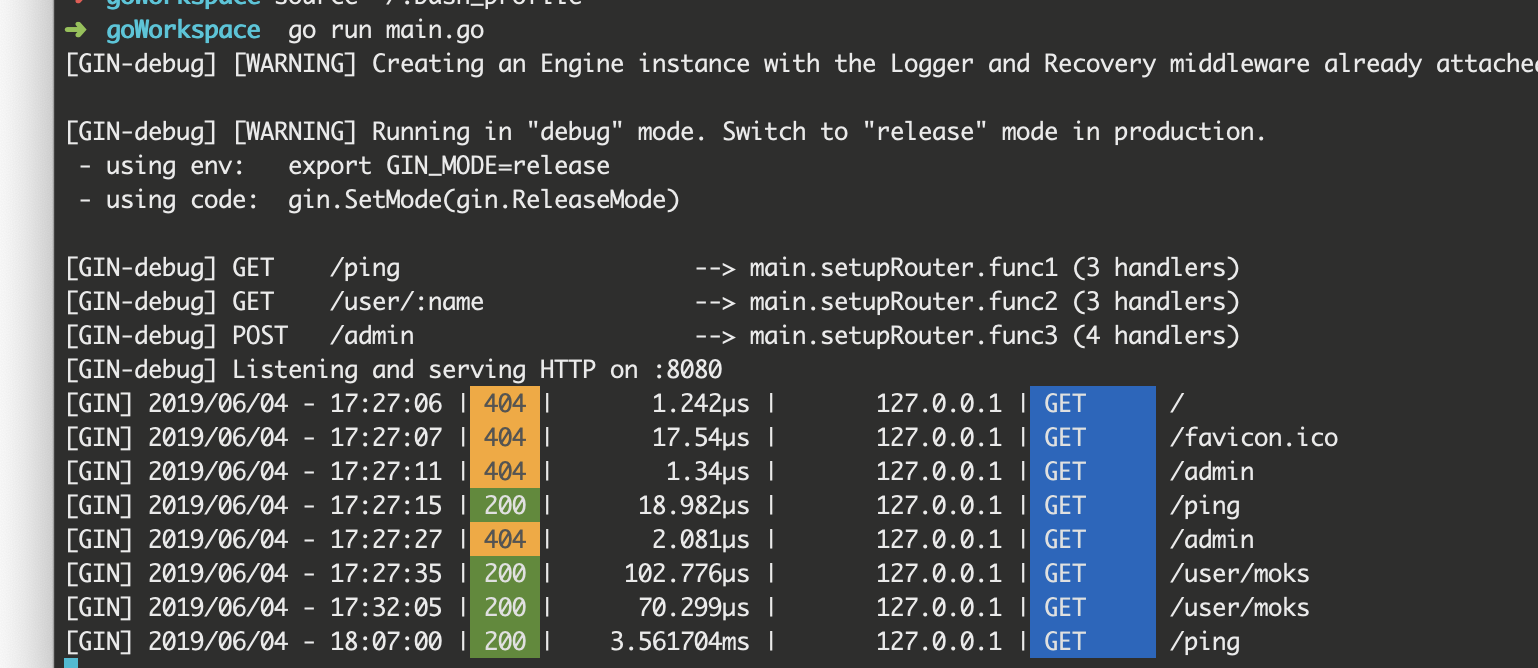Click the main.setupRouter.func1 handler name
This screenshot has height=668, width=1538.
pyautogui.click(x=903, y=268)
